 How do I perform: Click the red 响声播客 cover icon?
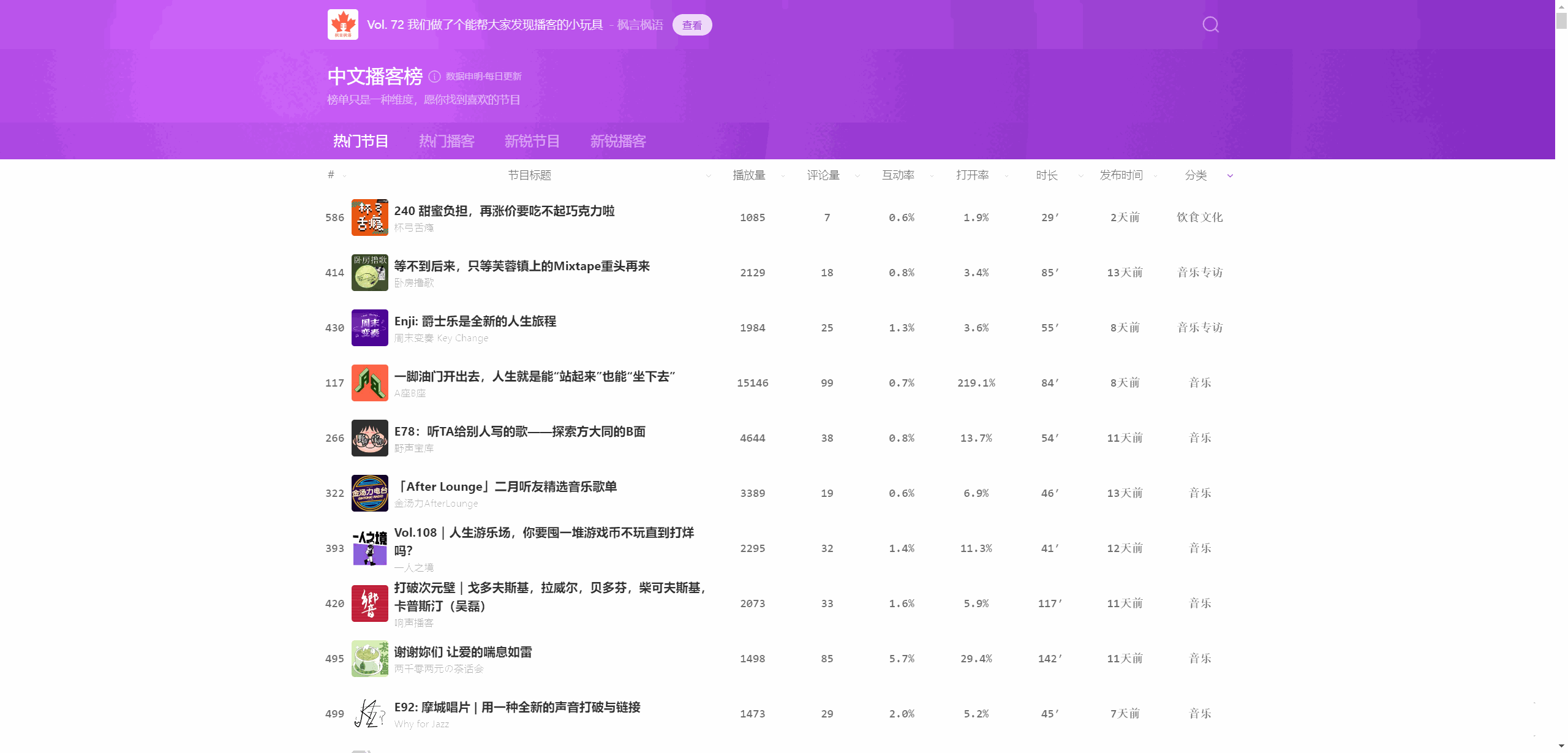tap(369, 604)
